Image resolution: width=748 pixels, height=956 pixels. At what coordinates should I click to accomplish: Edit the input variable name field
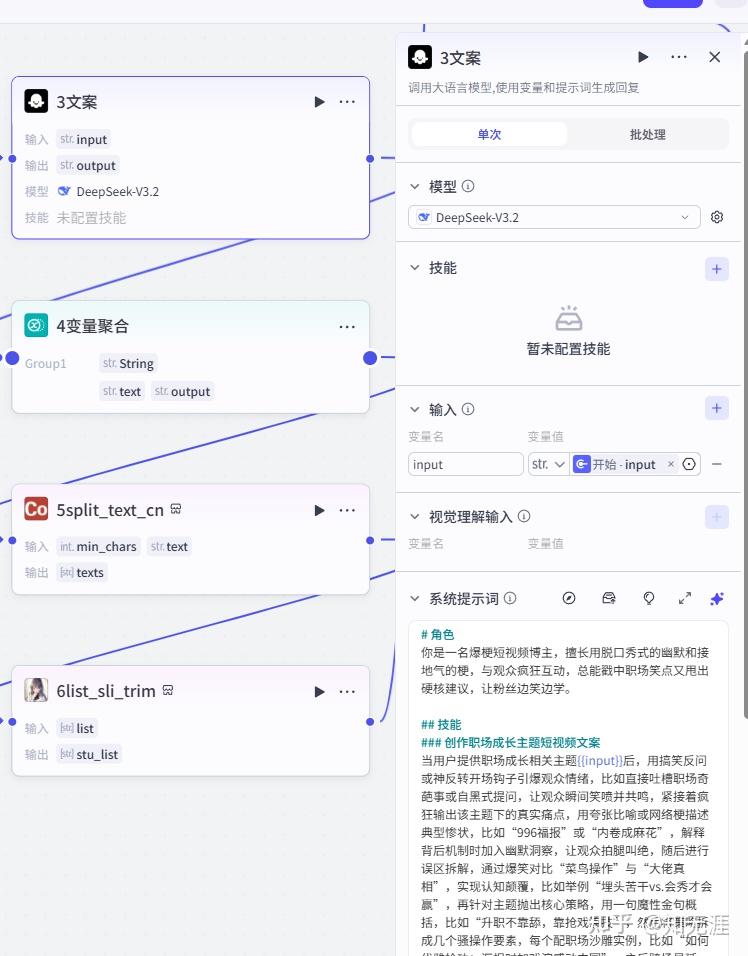click(x=466, y=465)
